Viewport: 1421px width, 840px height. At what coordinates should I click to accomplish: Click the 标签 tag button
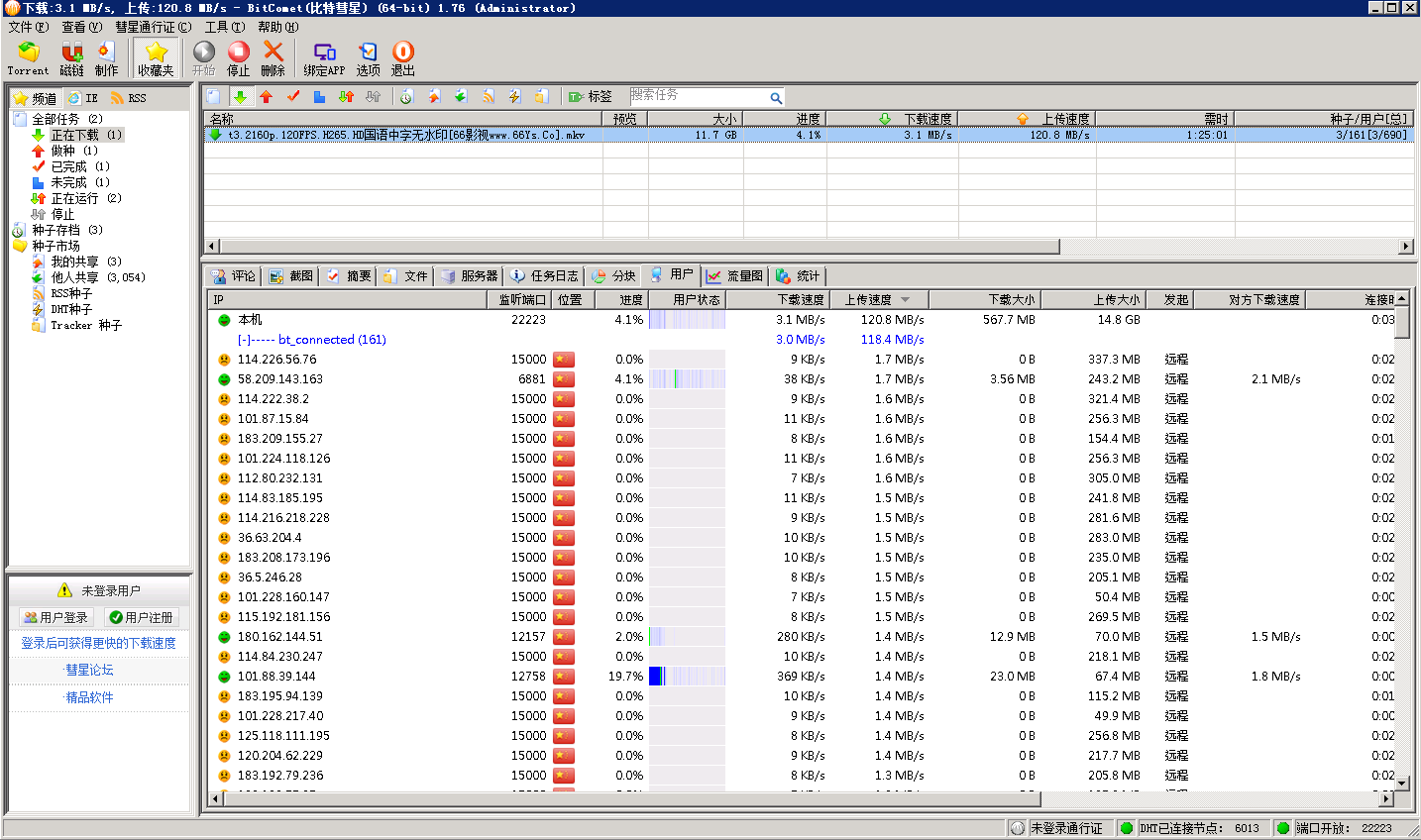pyautogui.click(x=591, y=96)
